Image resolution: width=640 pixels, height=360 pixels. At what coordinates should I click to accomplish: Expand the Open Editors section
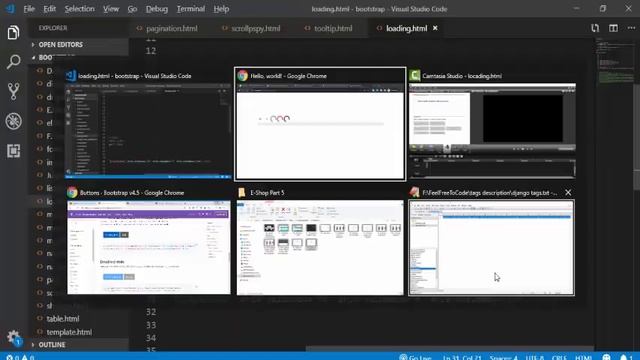click(x=60, y=44)
